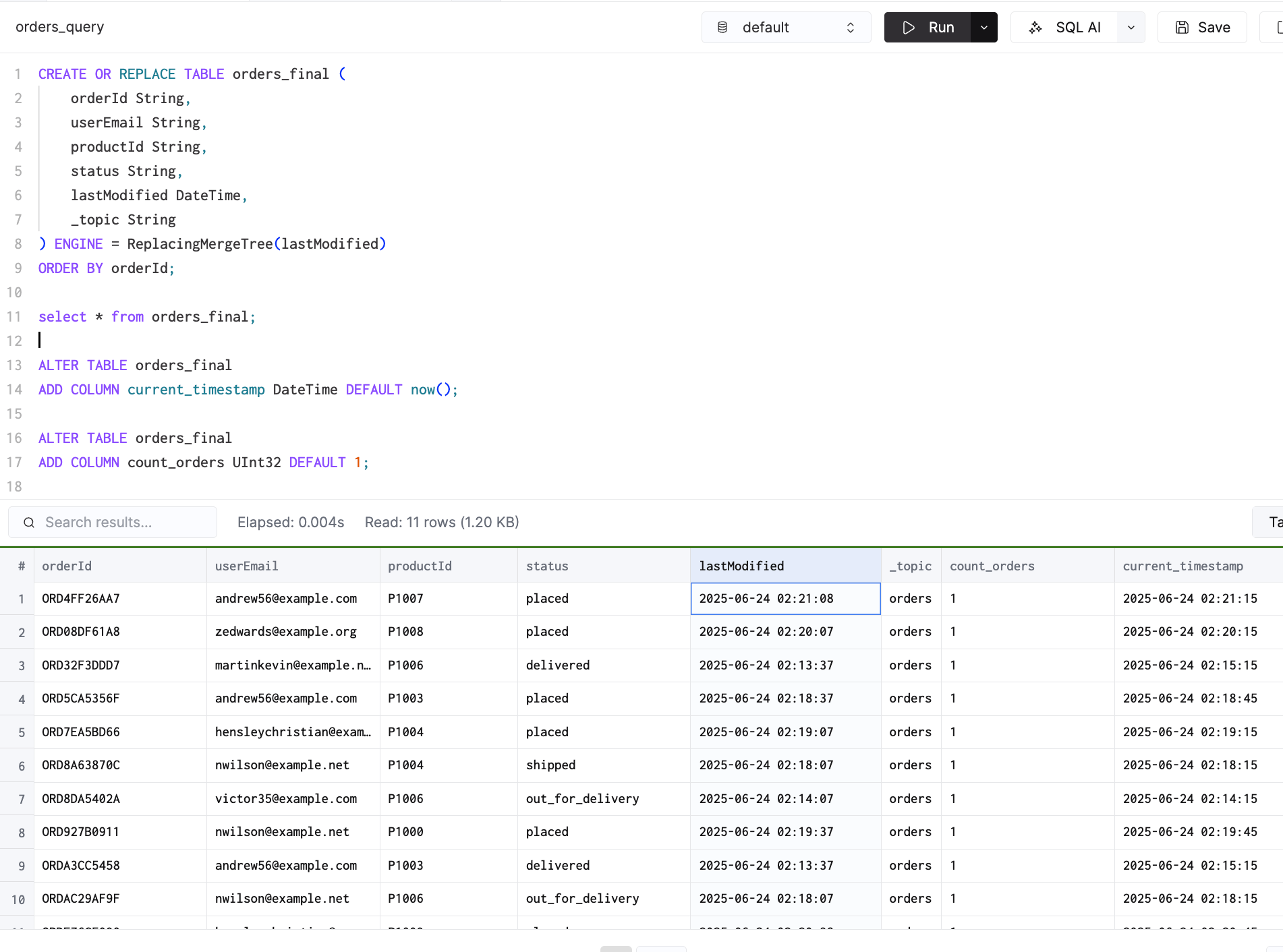The height and width of the screenshot is (952, 1283).
Task: Select the lastModified cell 2025-06-24 02:21:08
Action: click(x=786, y=599)
